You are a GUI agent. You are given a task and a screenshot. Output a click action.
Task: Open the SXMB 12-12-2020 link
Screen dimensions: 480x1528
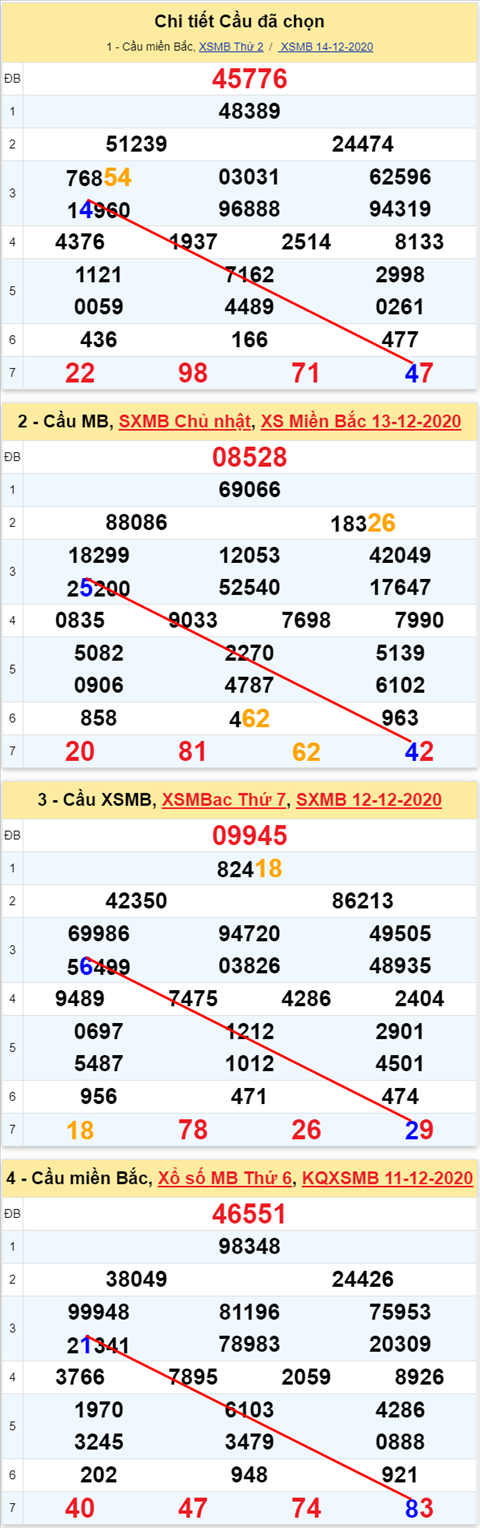tap(369, 800)
